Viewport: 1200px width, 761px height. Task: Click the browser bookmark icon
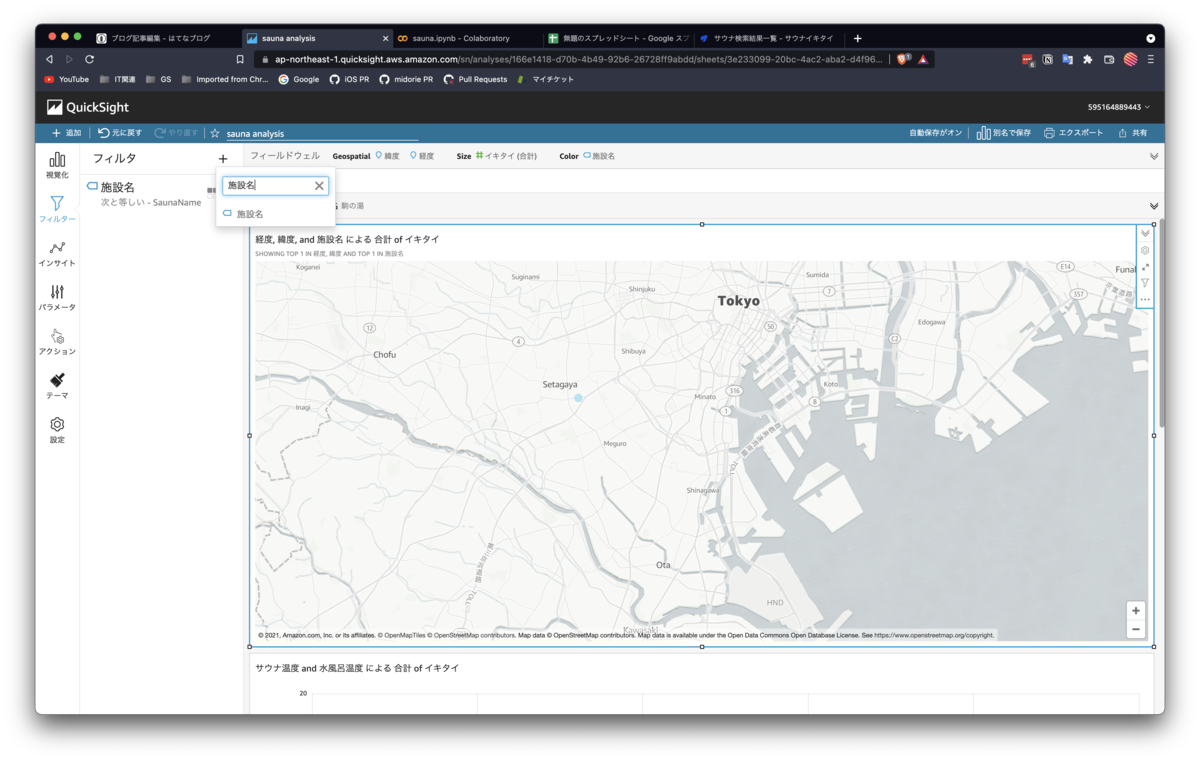[x=240, y=59]
